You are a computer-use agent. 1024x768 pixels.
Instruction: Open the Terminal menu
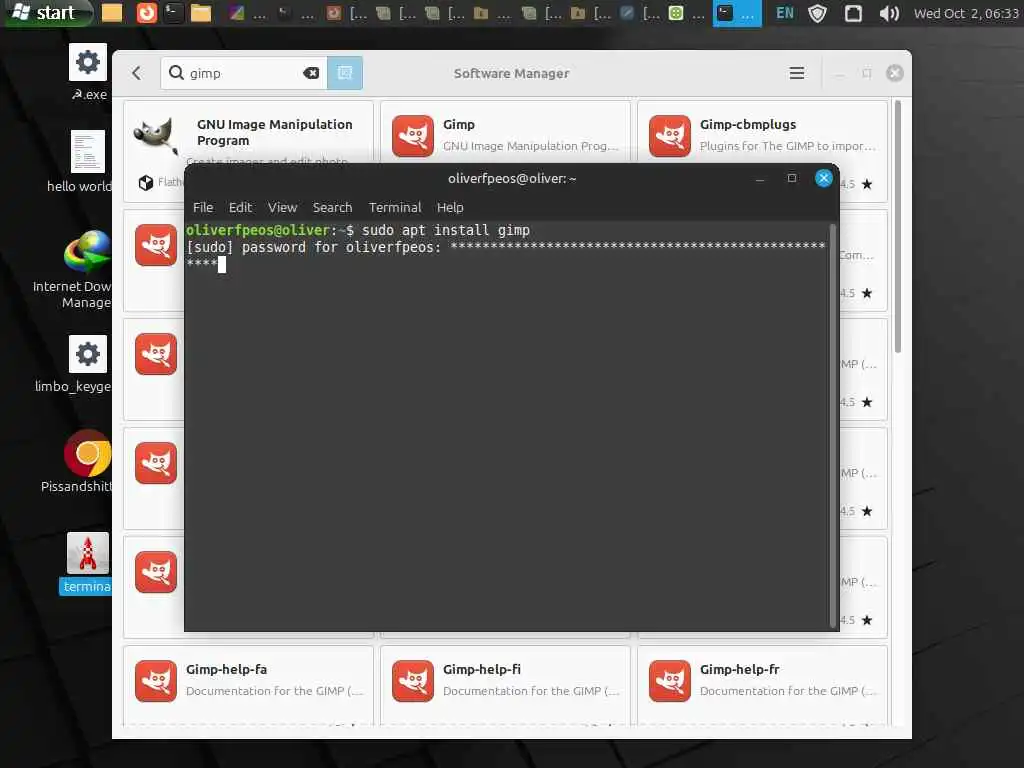[x=395, y=208]
